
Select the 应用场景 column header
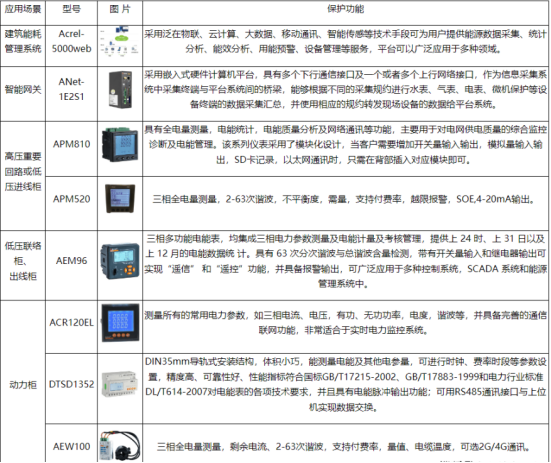click(x=23, y=9)
